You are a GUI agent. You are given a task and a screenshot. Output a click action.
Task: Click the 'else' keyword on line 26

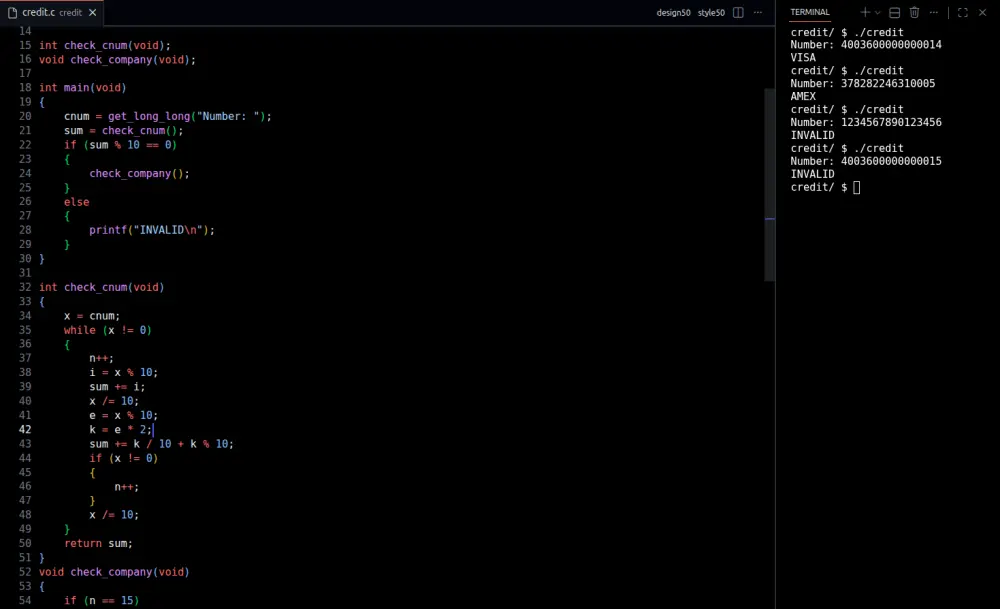[77, 202]
